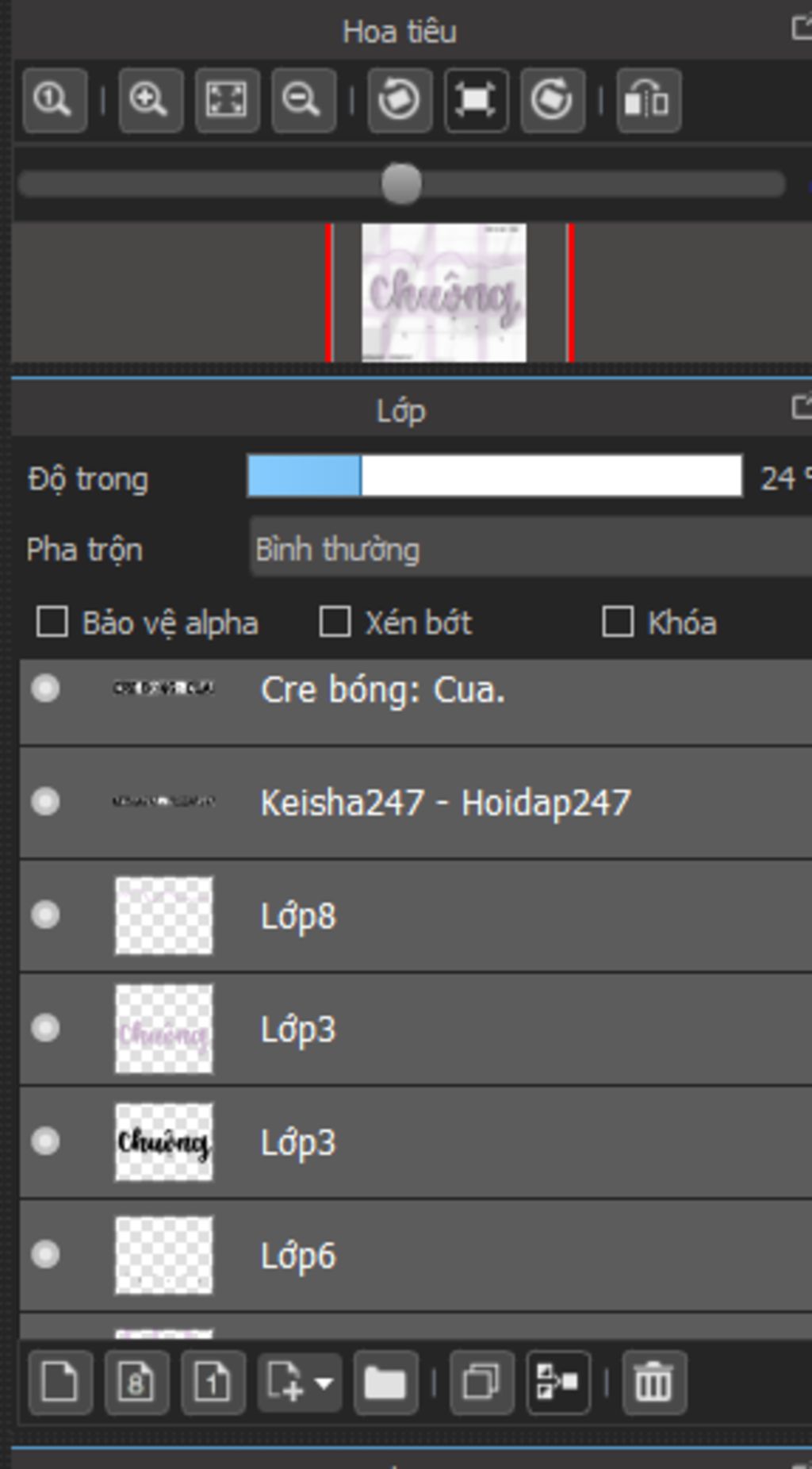Hide the Lớp8 layer

[x=45, y=915]
